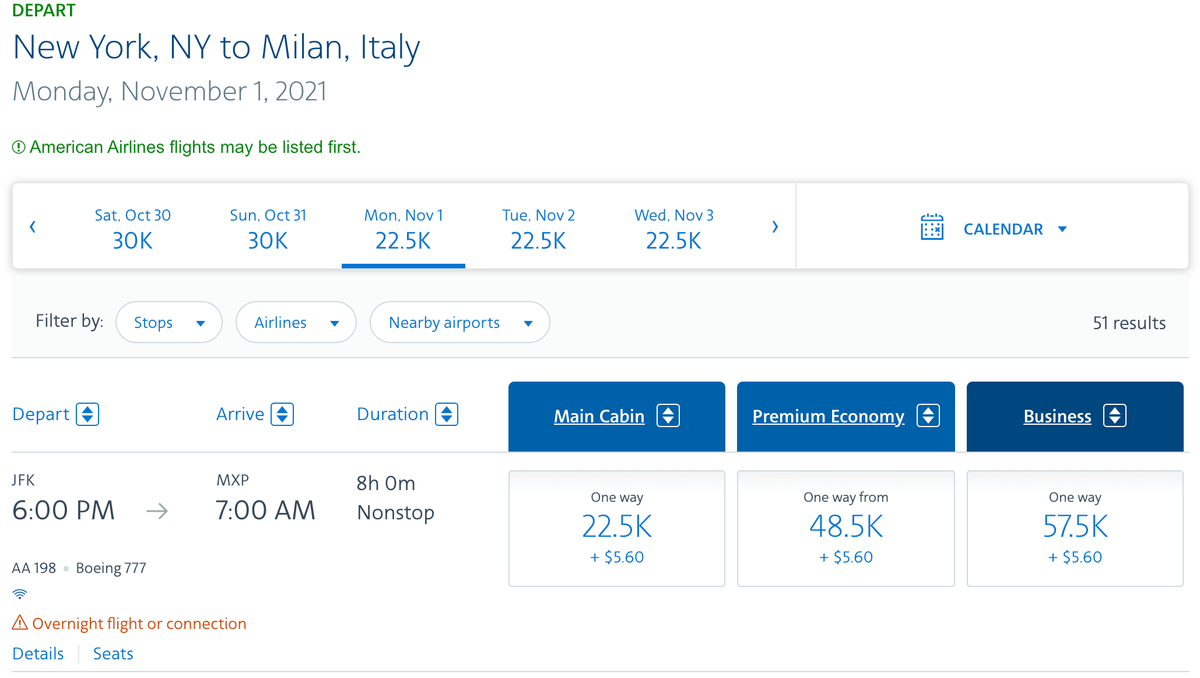Open Details for flight AA 198
This screenshot has height=678, width=1200.
tap(37, 653)
